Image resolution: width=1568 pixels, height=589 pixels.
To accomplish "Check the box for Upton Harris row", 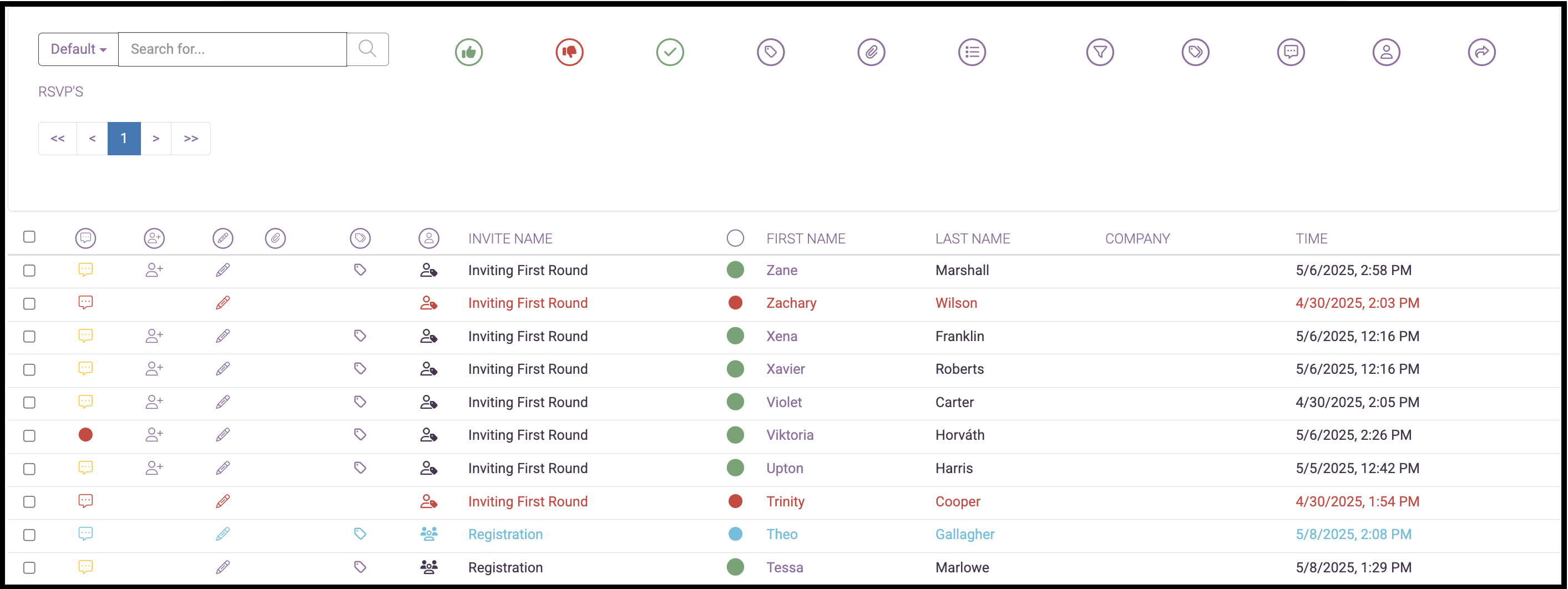I will pyautogui.click(x=29, y=469).
